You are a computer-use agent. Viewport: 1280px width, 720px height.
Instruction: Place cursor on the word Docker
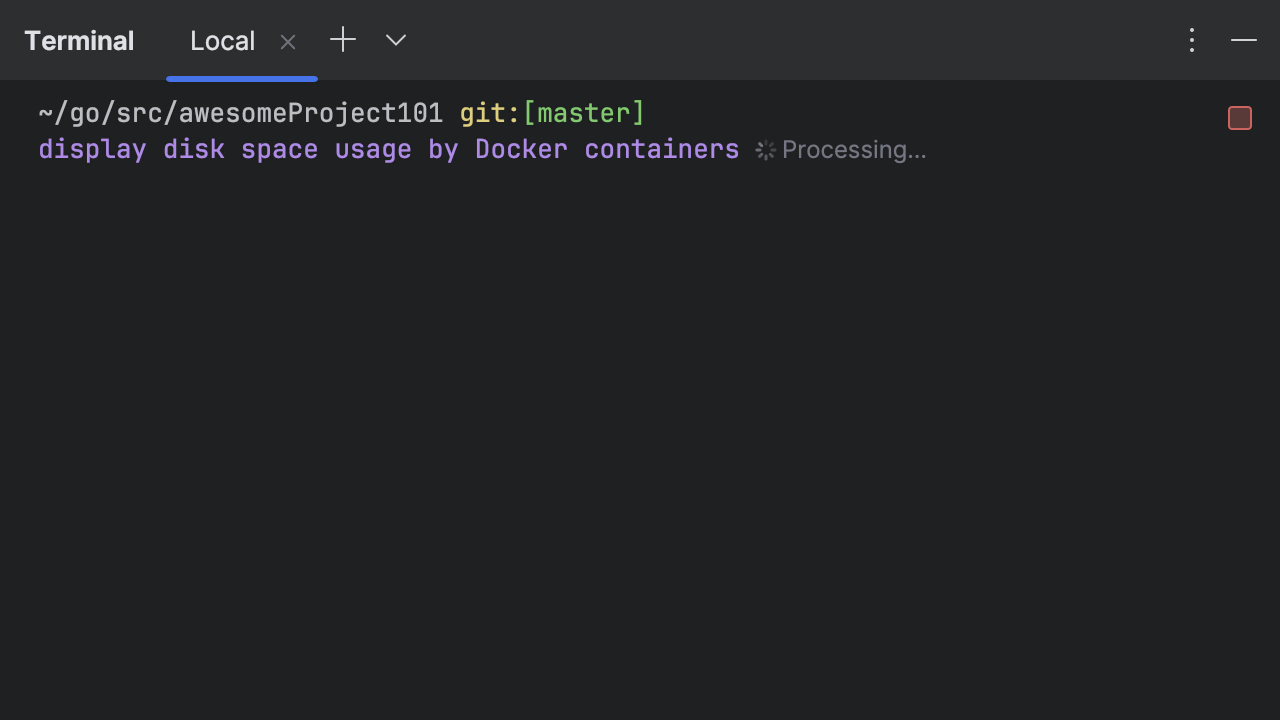click(521, 150)
